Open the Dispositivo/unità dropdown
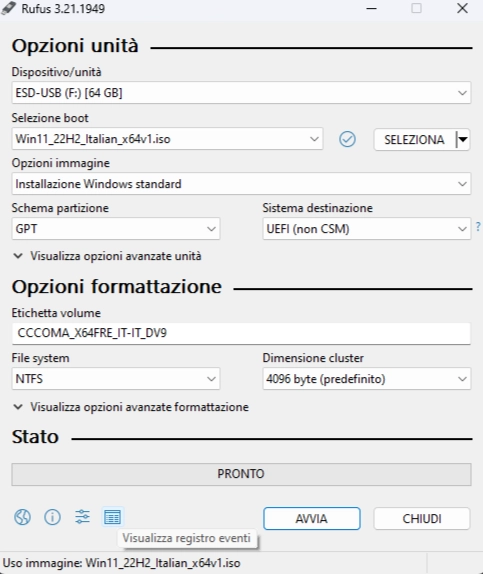The width and height of the screenshot is (483, 574). [x=241, y=93]
